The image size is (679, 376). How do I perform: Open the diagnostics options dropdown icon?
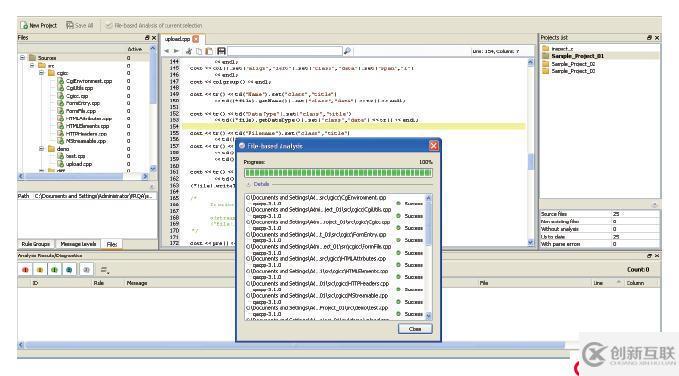tap(104, 270)
